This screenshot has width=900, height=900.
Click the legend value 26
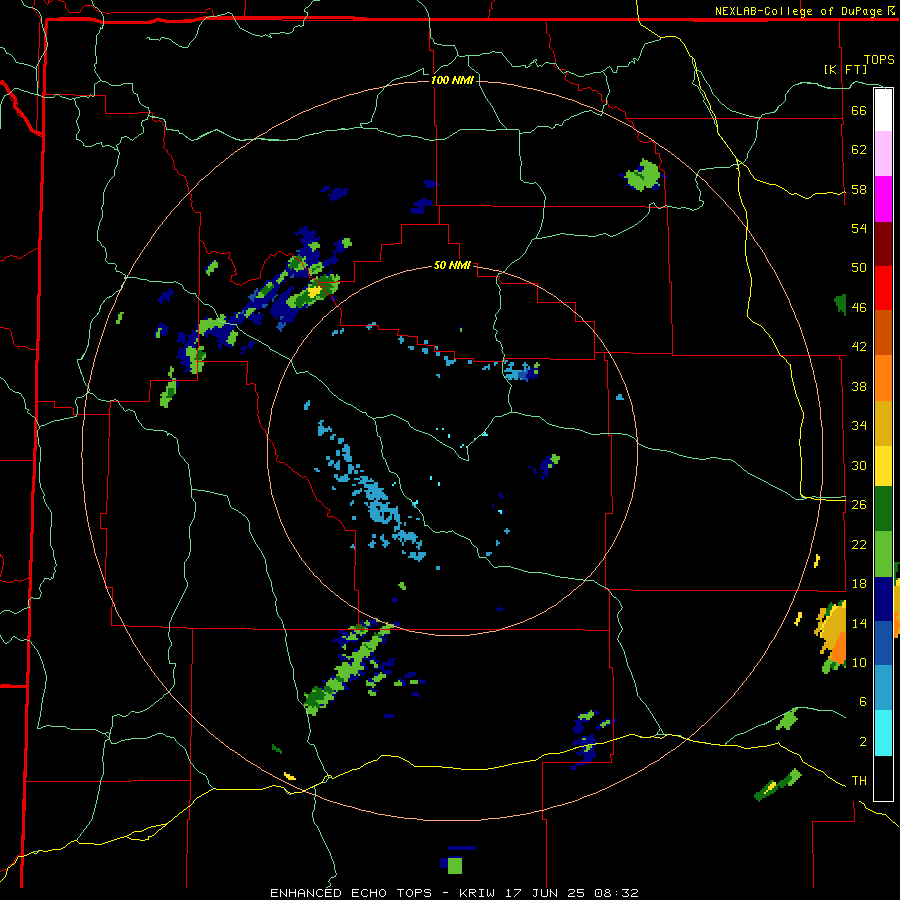pyautogui.click(x=859, y=505)
